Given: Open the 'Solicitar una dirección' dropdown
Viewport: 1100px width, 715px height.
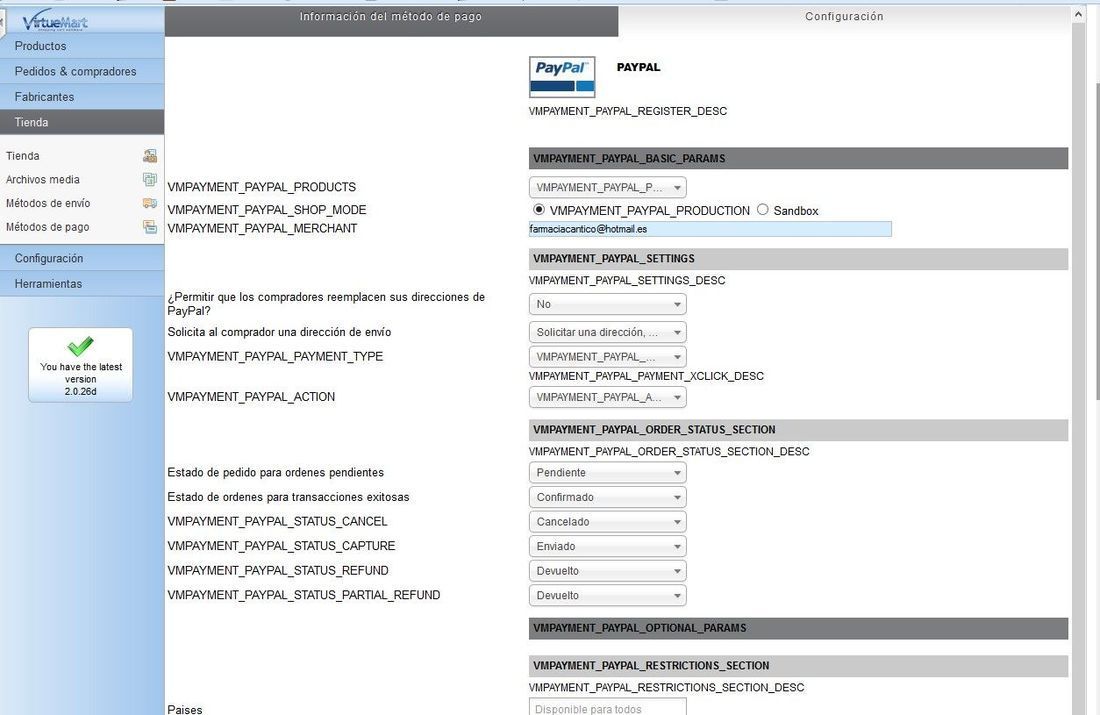Looking at the screenshot, I should click(608, 333).
